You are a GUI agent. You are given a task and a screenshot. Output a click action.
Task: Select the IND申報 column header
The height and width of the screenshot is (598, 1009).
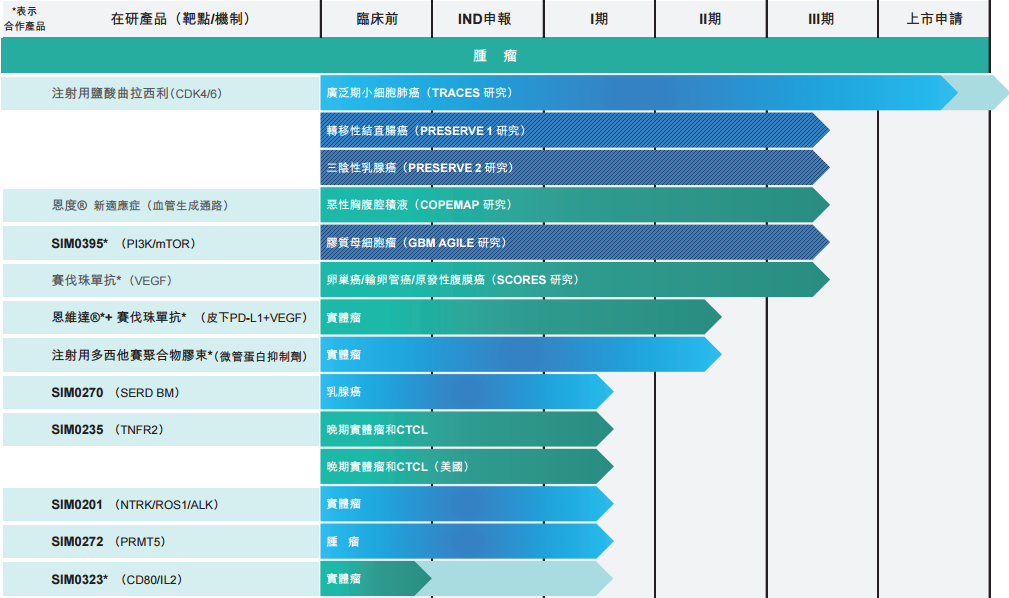[x=487, y=18]
